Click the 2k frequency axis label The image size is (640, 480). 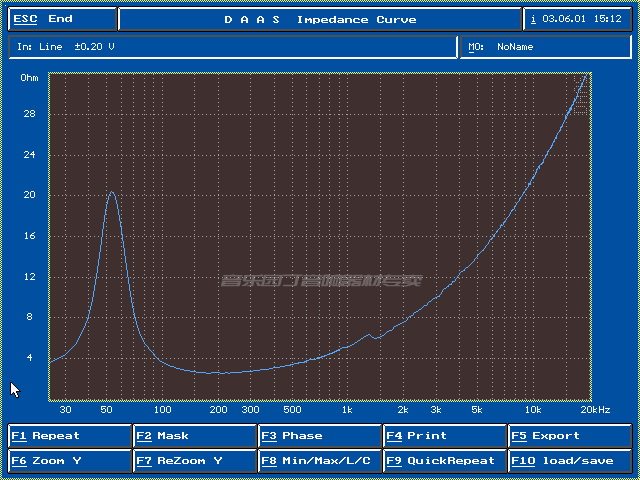(x=403, y=410)
